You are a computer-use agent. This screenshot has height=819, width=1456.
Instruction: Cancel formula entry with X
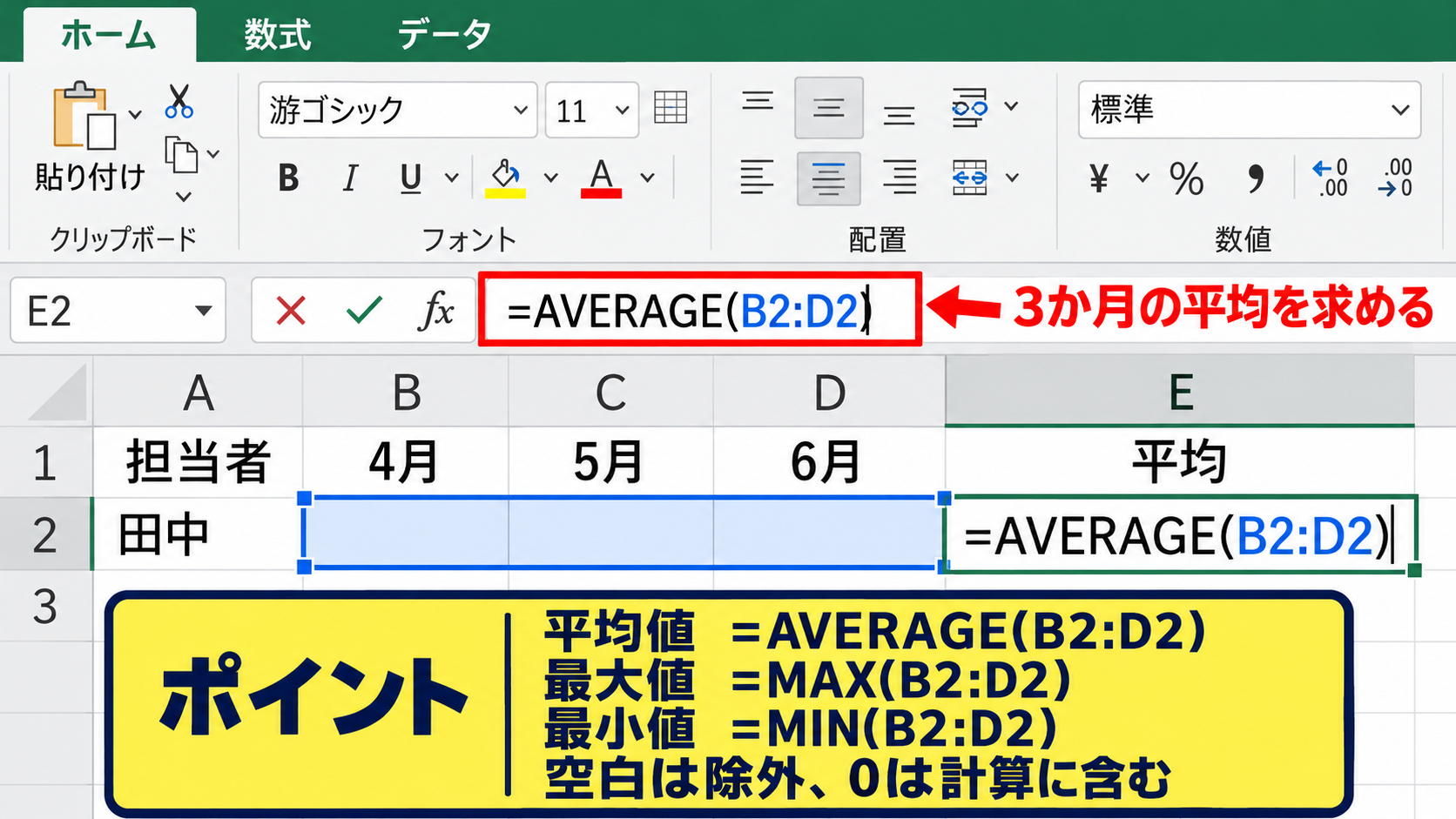(291, 310)
